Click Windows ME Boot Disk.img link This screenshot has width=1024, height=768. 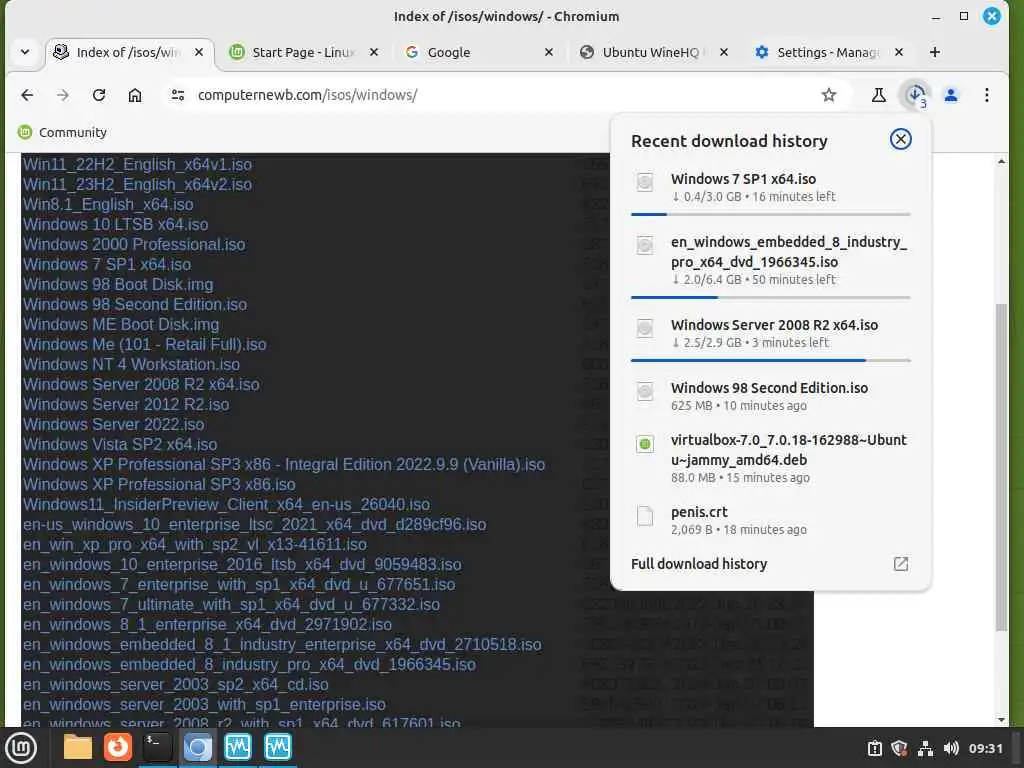coord(121,325)
